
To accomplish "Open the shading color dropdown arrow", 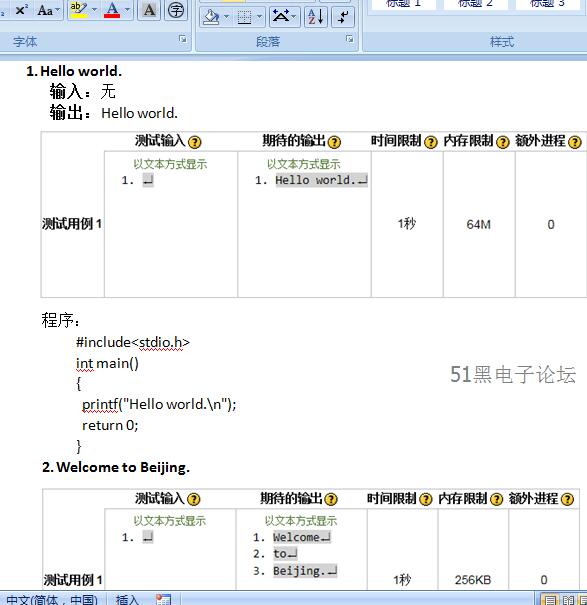I will click(227, 17).
